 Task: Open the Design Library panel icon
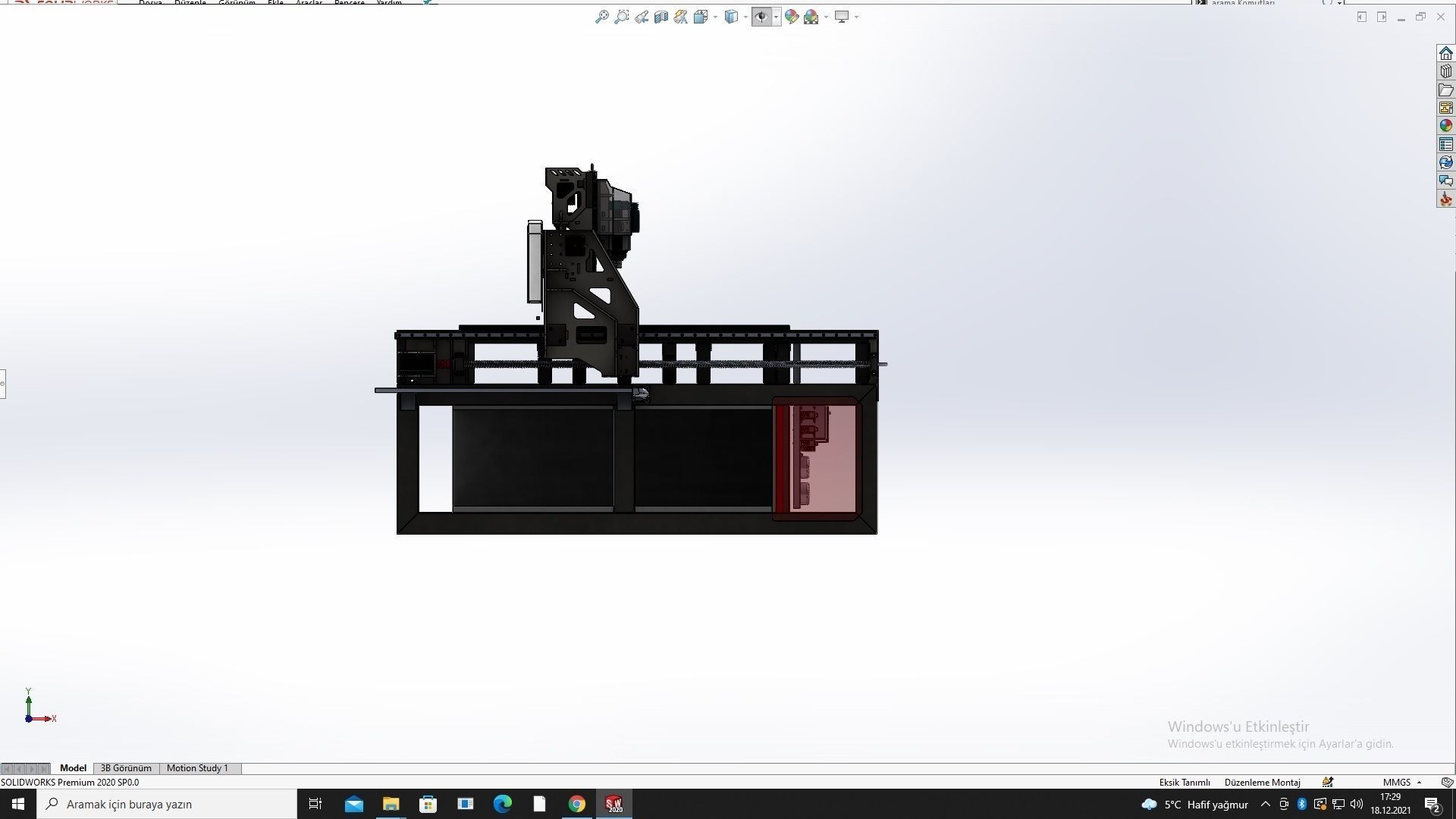(1446, 71)
